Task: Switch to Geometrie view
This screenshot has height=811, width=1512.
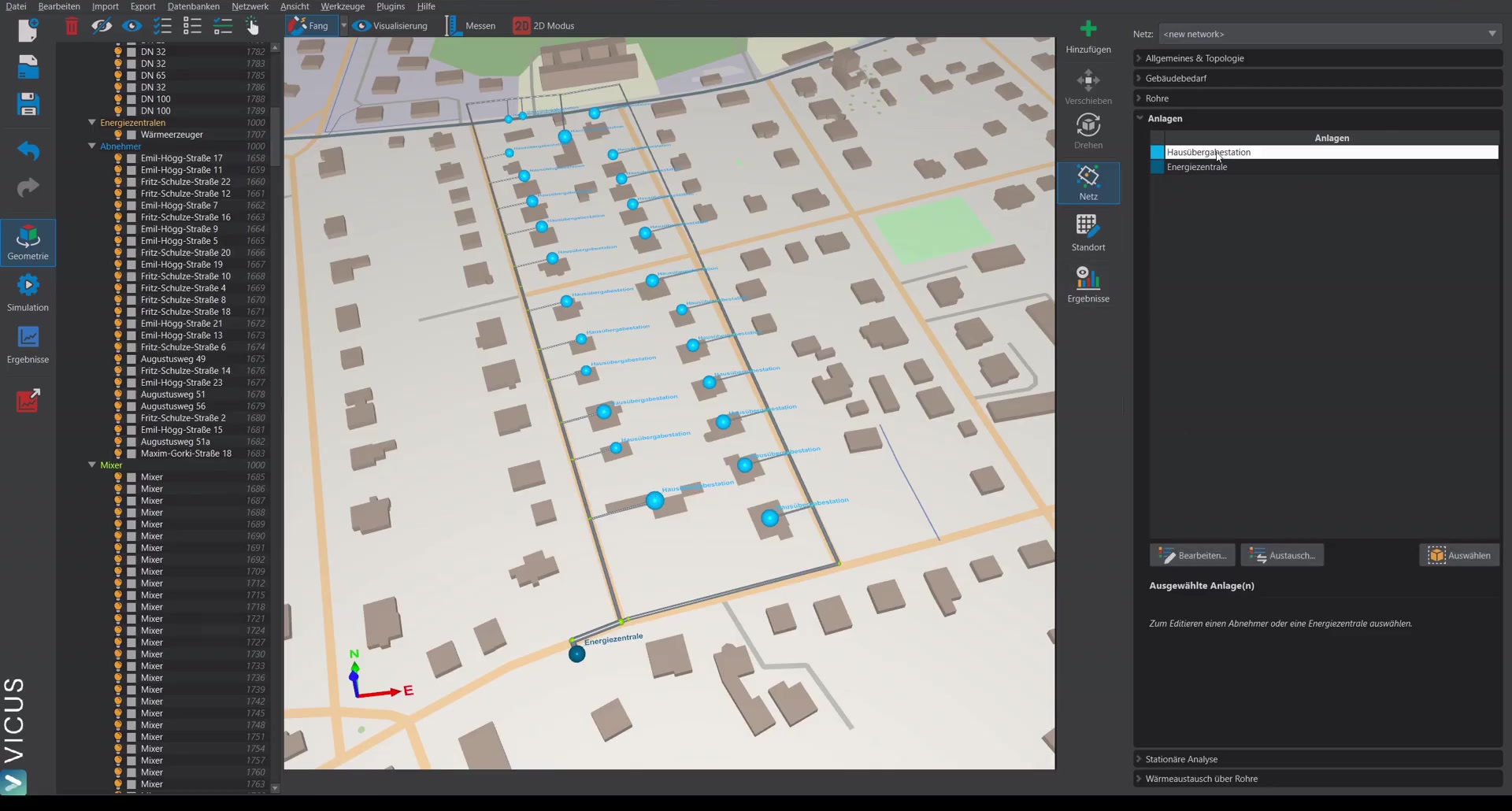Action: tap(28, 243)
